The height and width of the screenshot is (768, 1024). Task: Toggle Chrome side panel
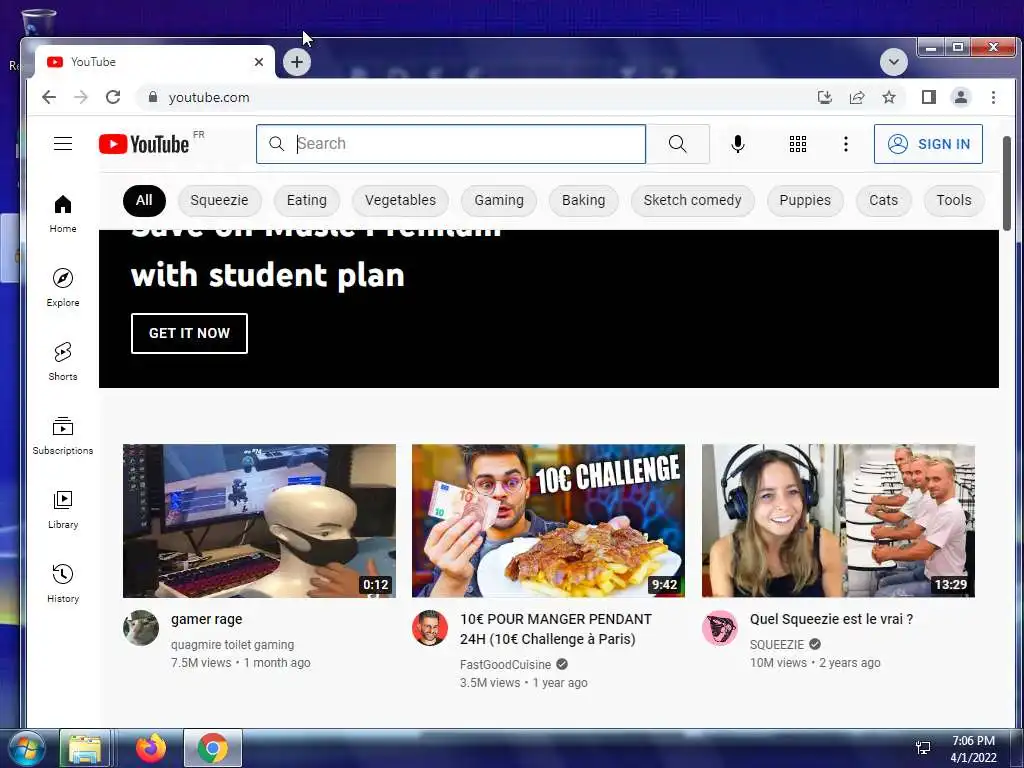coord(929,97)
